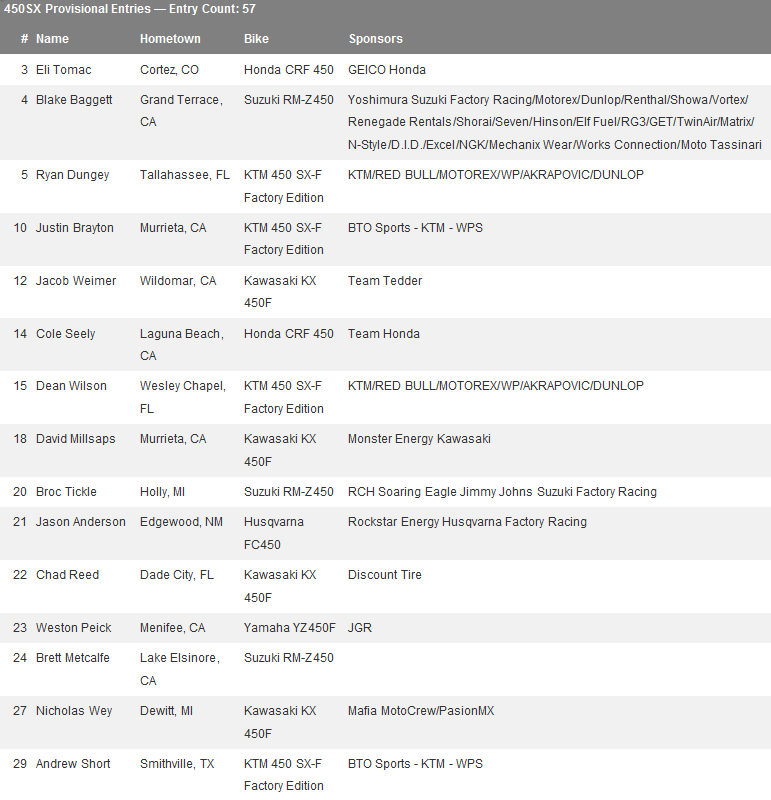Choose Jacob Weimer in the list
Screen dimensions: 771x800
coord(76,281)
